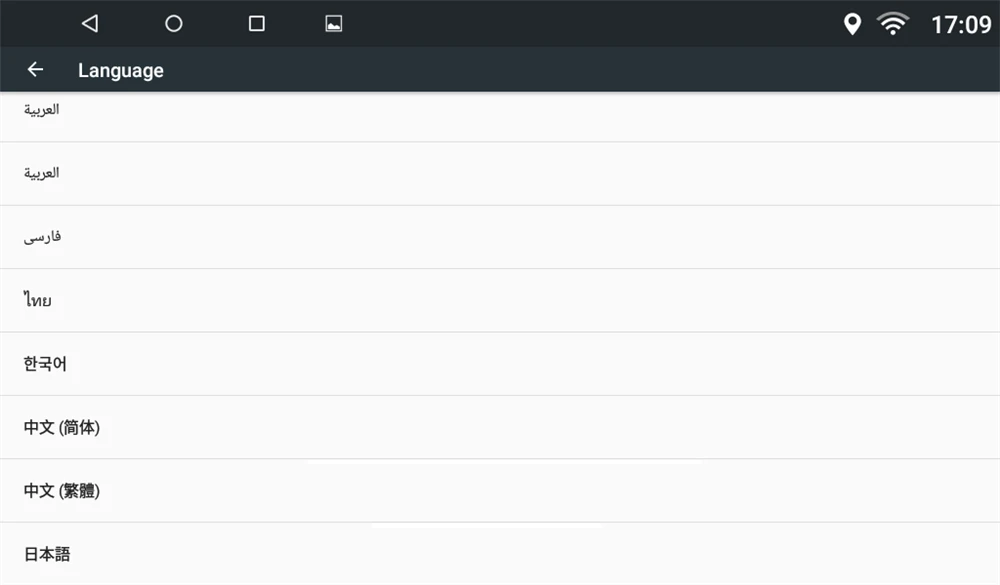Go to home via the circle icon

click(173, 24)
